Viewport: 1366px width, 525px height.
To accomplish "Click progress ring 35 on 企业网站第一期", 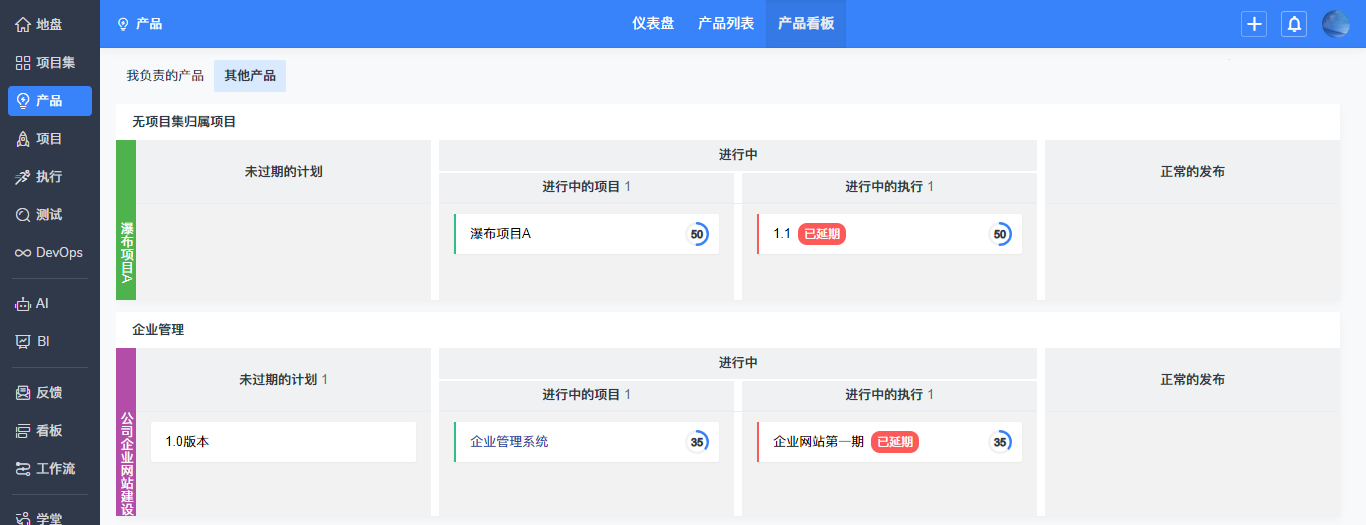I will pos(1000,442).
